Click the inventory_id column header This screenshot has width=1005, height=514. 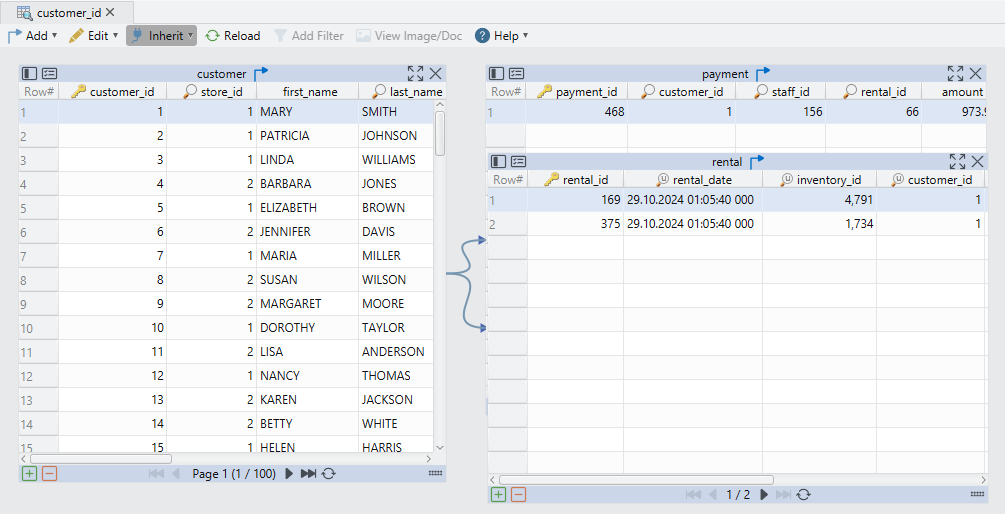tap(820, 179)
